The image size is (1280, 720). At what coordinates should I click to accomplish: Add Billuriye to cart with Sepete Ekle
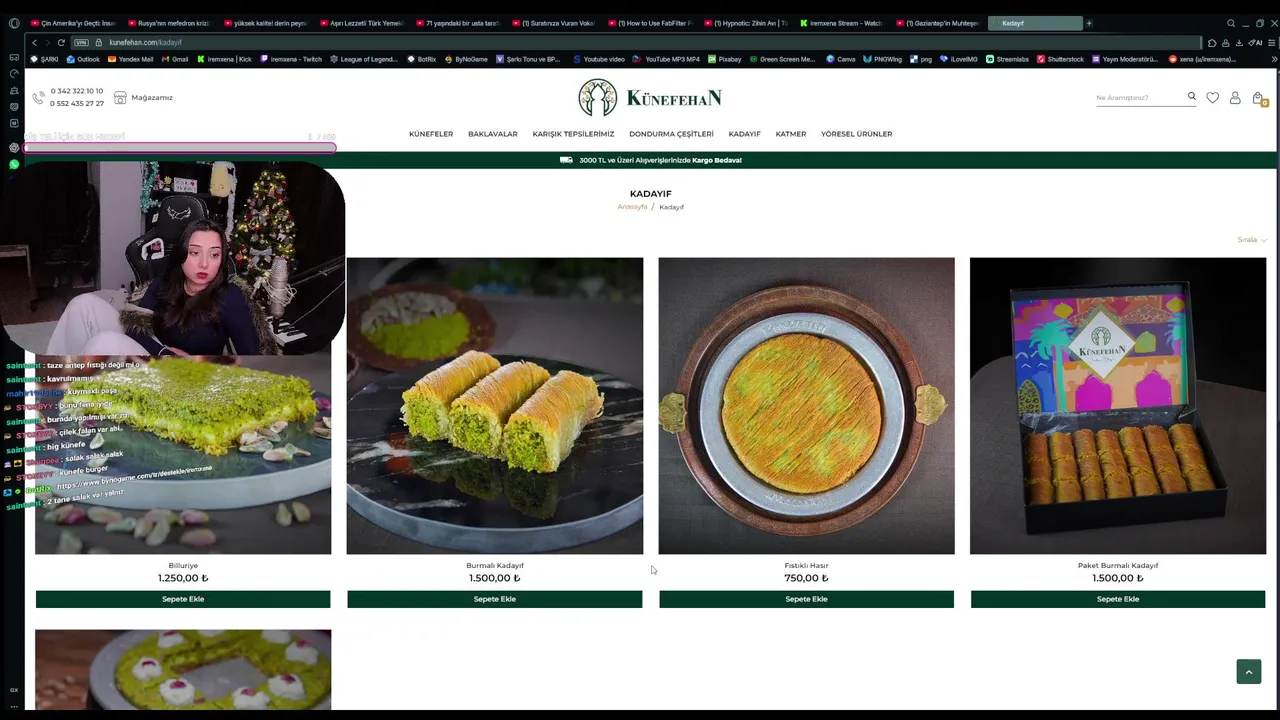(x=183, y=599)
